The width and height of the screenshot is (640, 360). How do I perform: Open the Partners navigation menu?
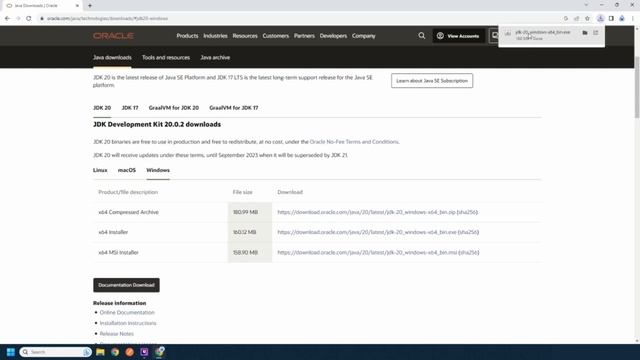(304, 36)
